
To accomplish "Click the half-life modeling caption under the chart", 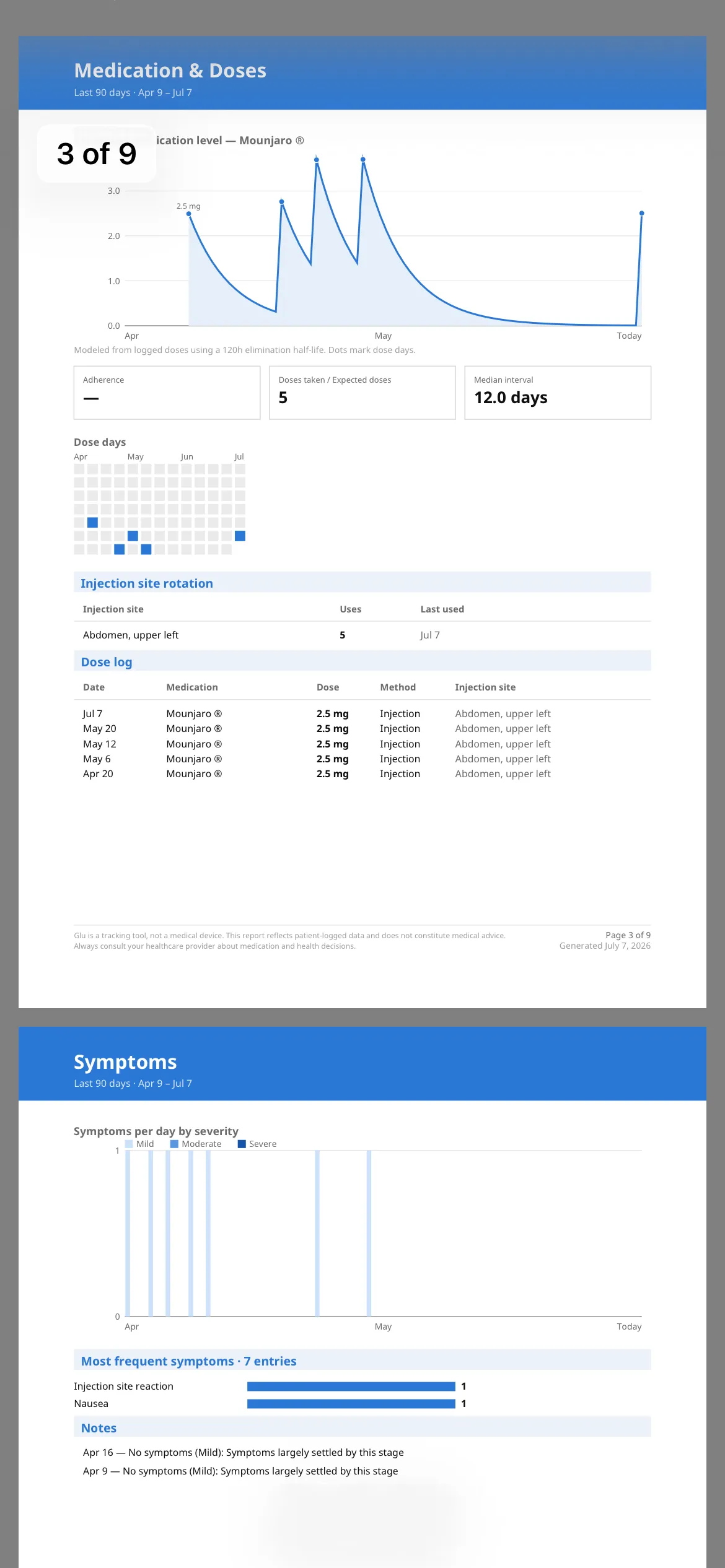I will [x=245, y=350].
